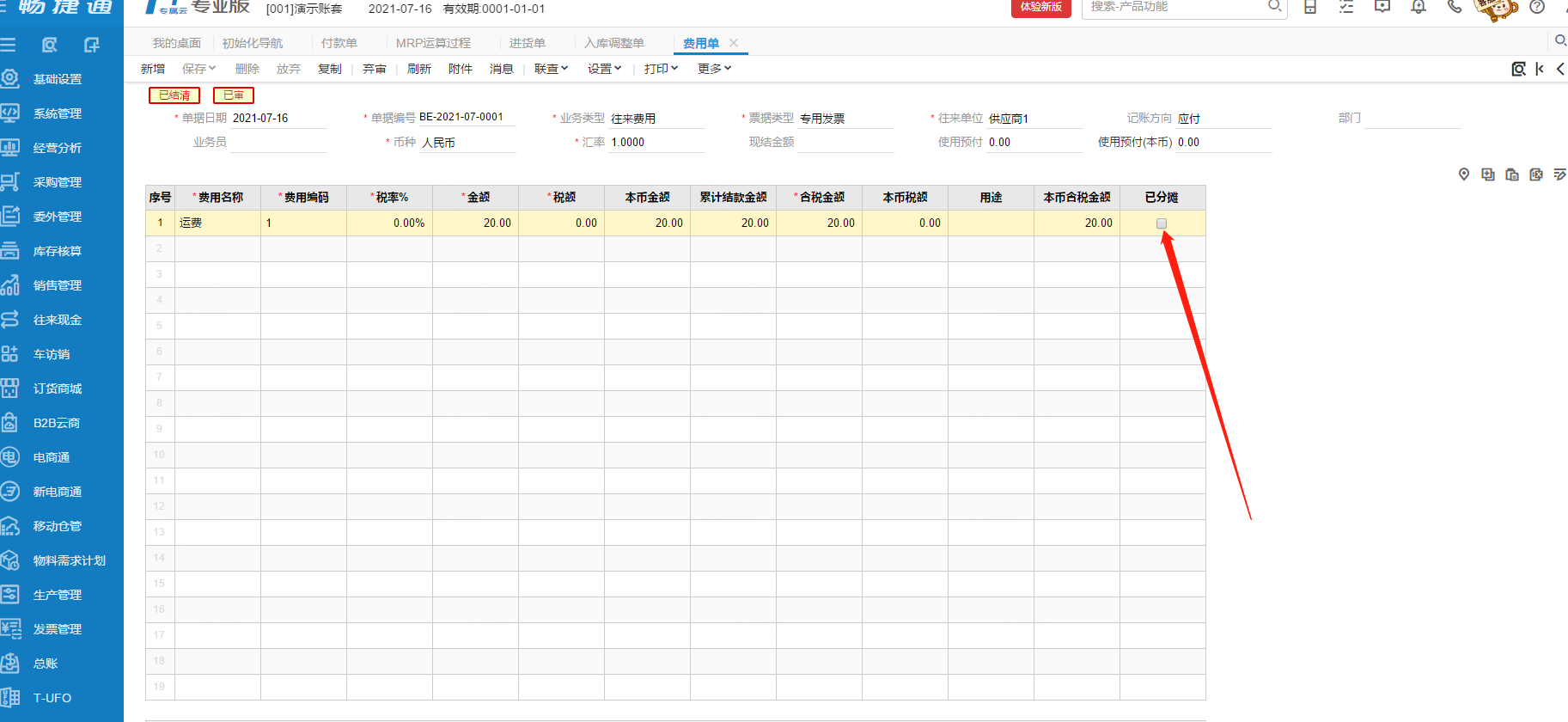This screenshot has height=722, width=1568.
Task: Click the column edit settings icon
Action: pyautogui.click(x=1560, y=174)
